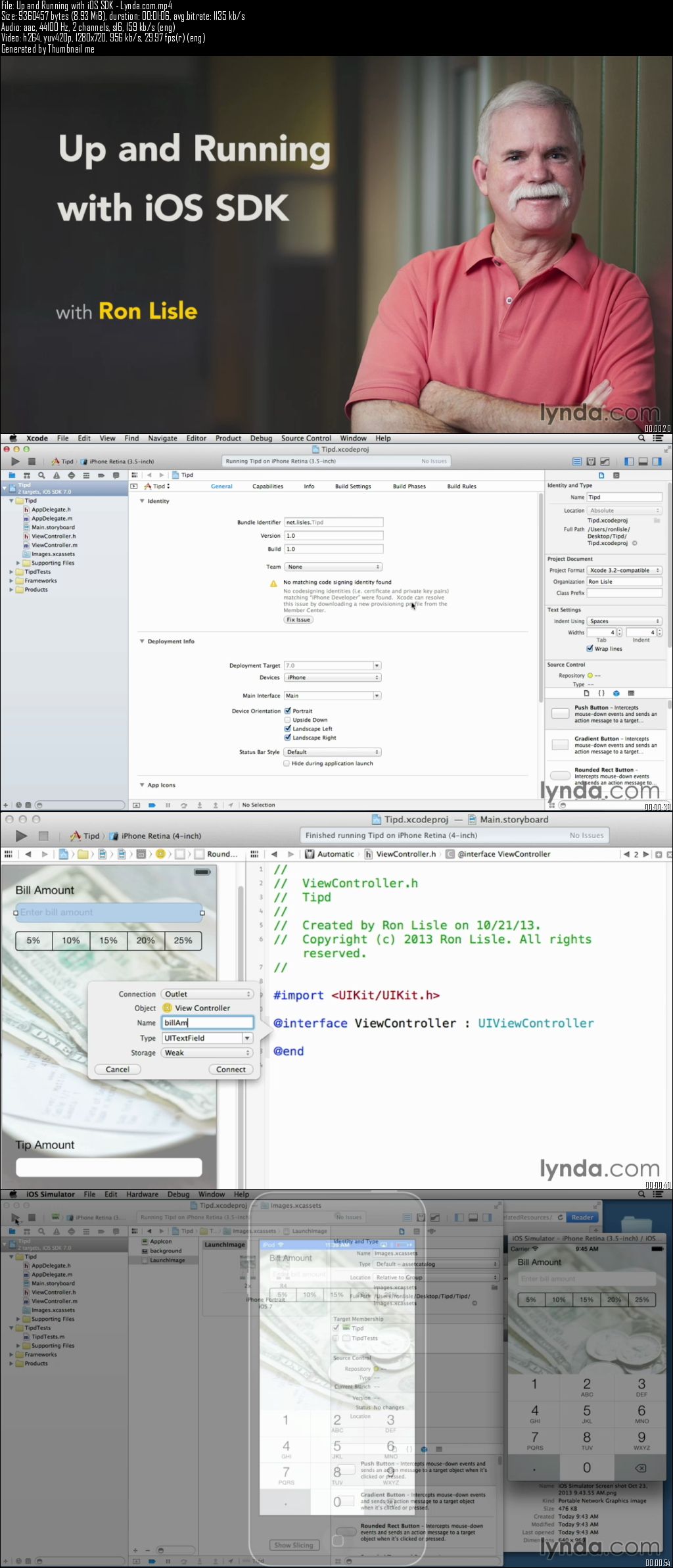The height and width of the screenshot is (1568, 673).
Task: Open the Status Bar Style dropdown
Action: [x=333, y=752]
